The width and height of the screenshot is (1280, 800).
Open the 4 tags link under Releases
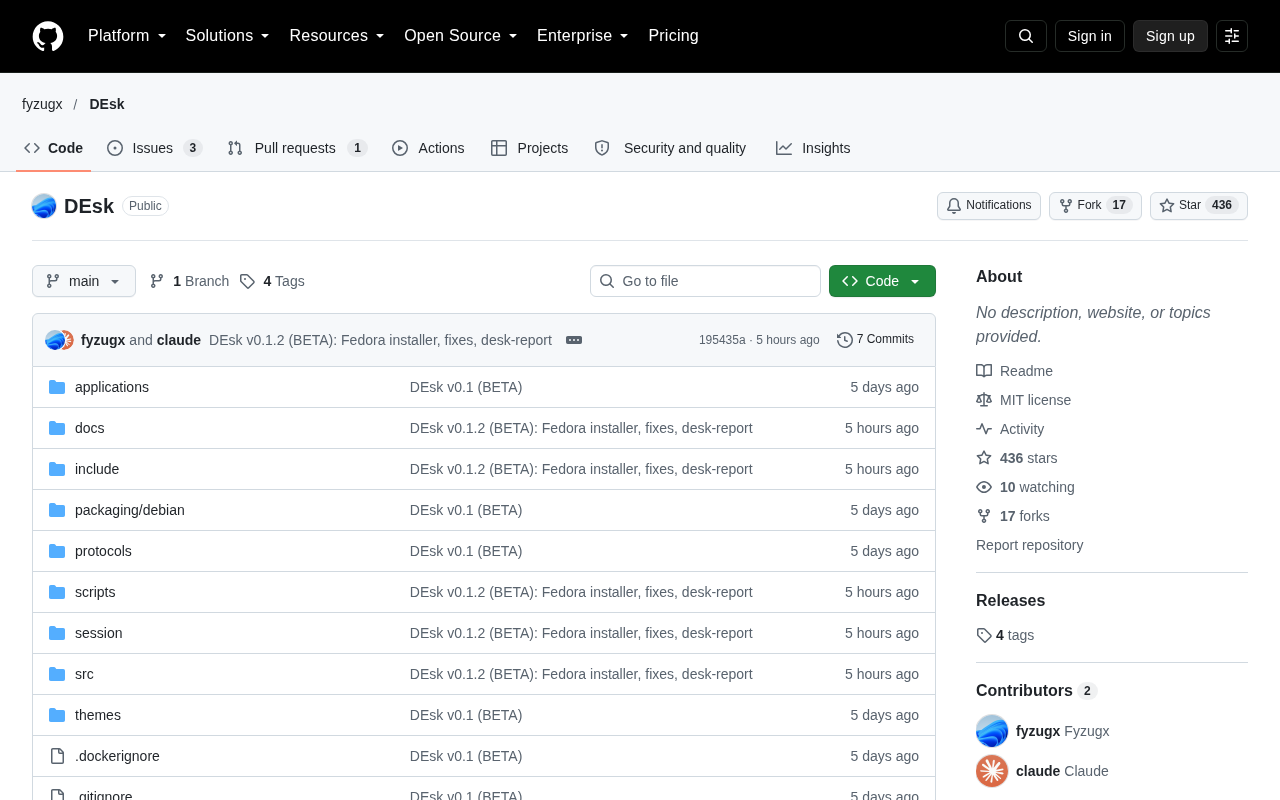1005,635
